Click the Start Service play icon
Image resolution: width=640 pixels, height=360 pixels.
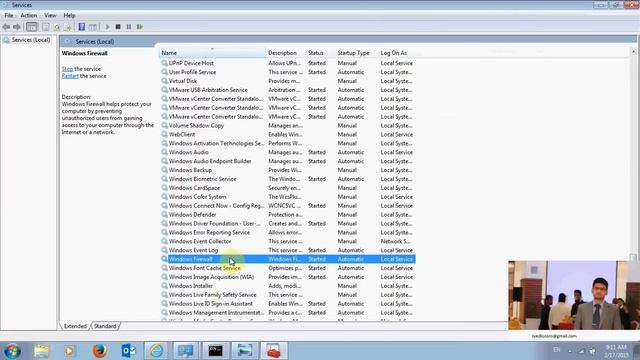[x=107, y=27]
